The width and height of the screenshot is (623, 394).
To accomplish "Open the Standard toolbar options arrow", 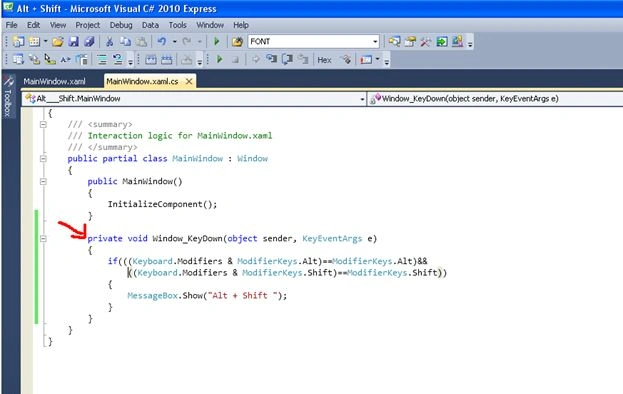I will click(470, 44).
